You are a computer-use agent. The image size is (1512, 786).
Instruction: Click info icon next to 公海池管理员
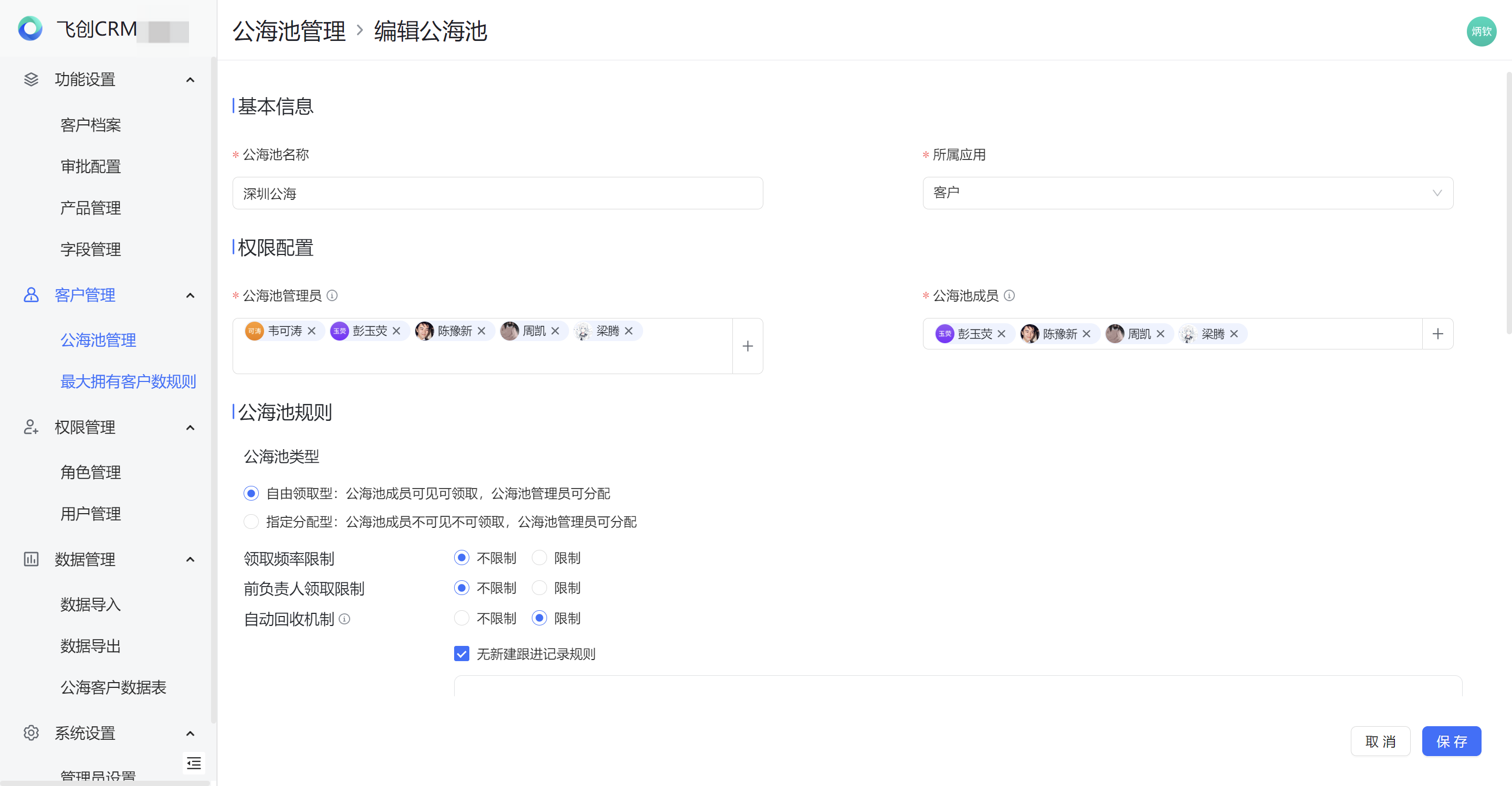pyautogui.click(x=332, y=295)
